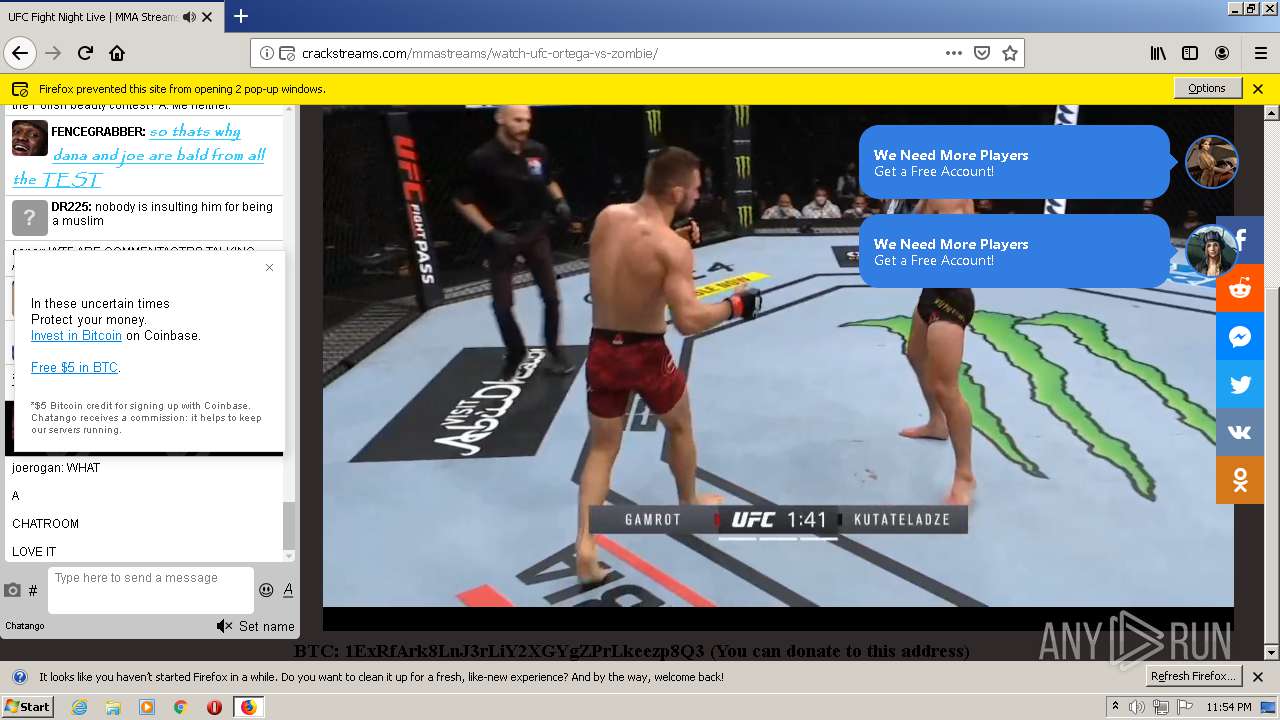
Task: Open a new browser tab
Action: coord(241,16)
